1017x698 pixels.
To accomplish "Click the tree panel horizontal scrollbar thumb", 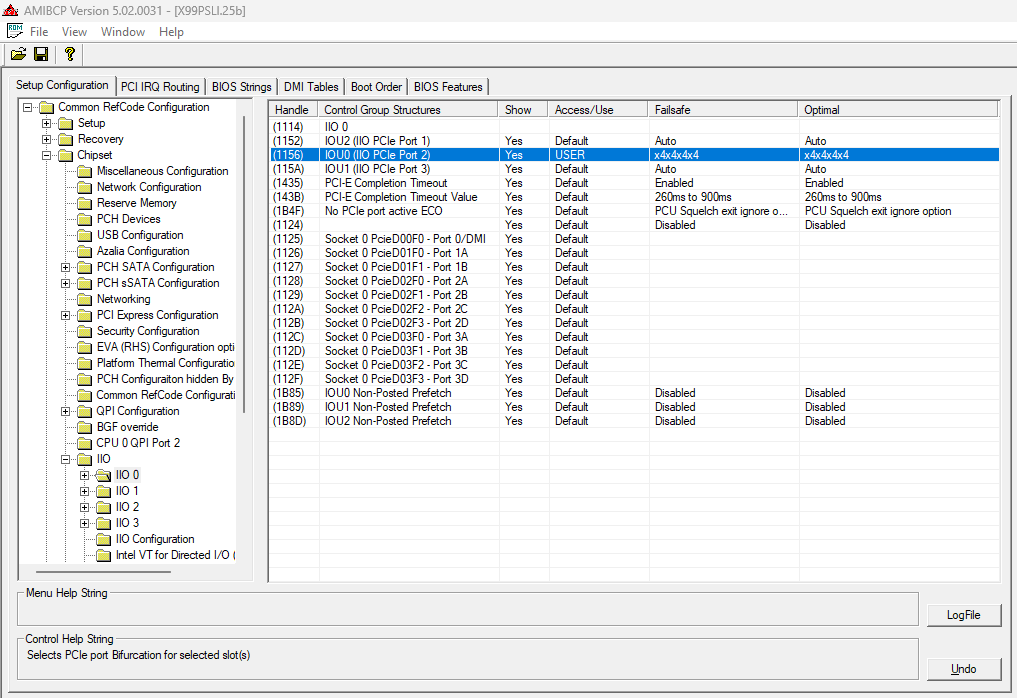I will pyautogui.click(x=104, y=572).
